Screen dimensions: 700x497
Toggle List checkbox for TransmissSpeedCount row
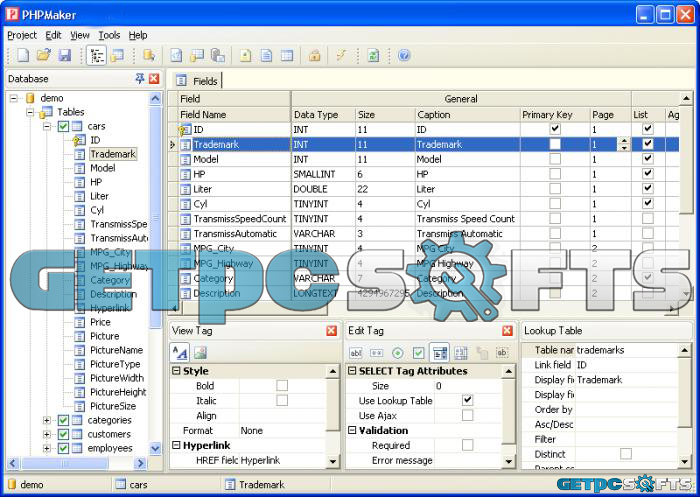647,218
